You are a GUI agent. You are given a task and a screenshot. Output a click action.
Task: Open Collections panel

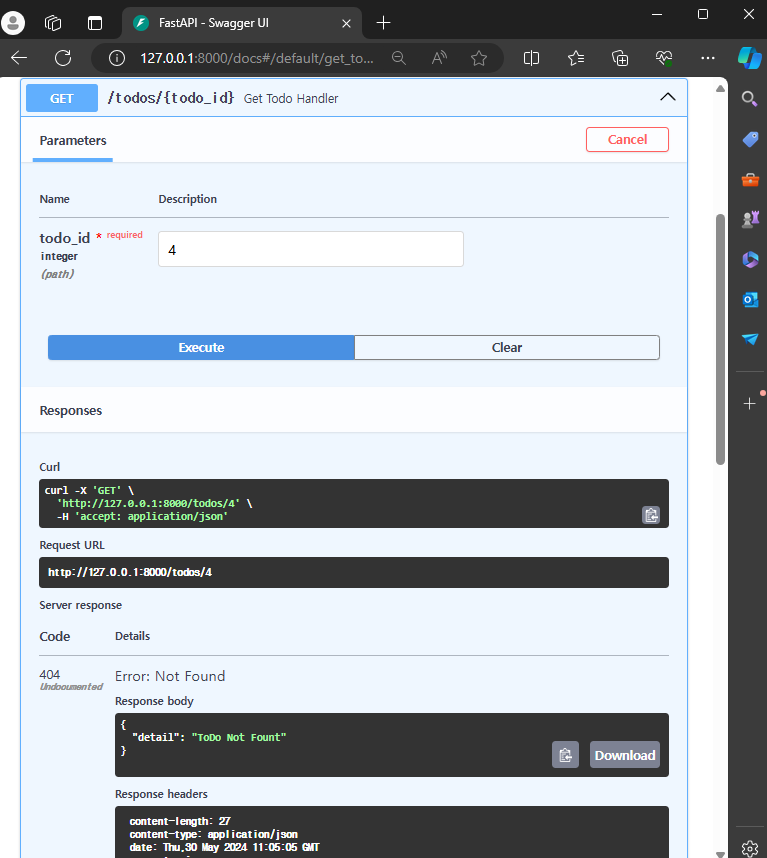pyautogui.click(x=620, y=58)
